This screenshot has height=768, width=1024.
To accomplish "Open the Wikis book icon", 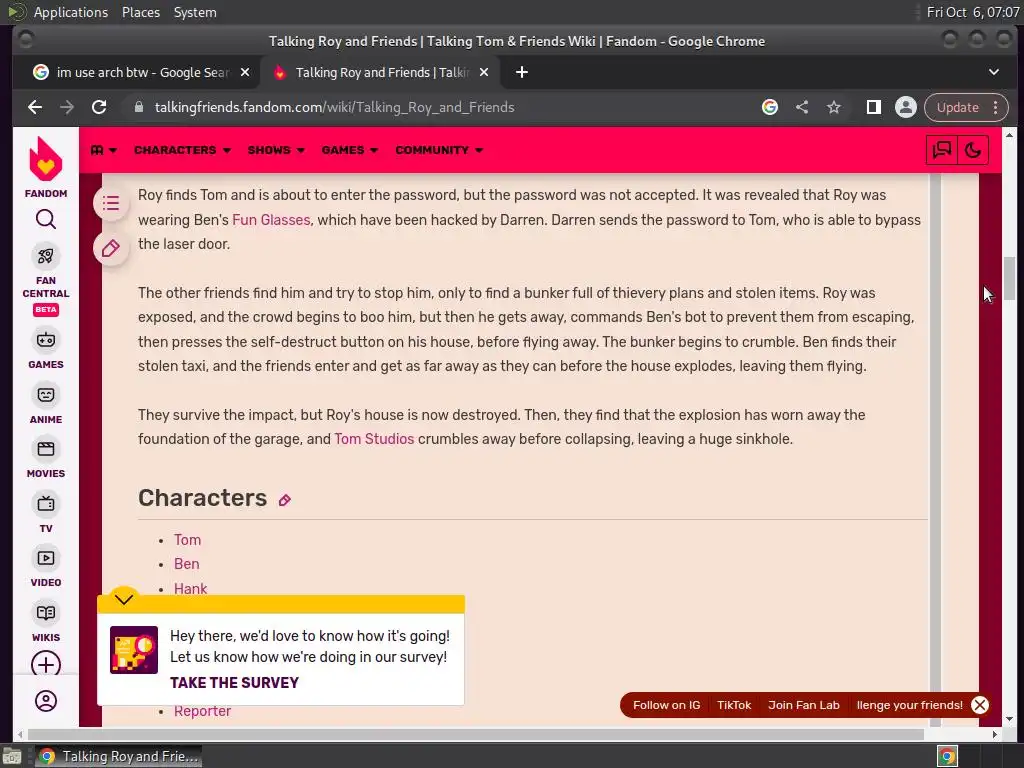I will click(46, 613).
